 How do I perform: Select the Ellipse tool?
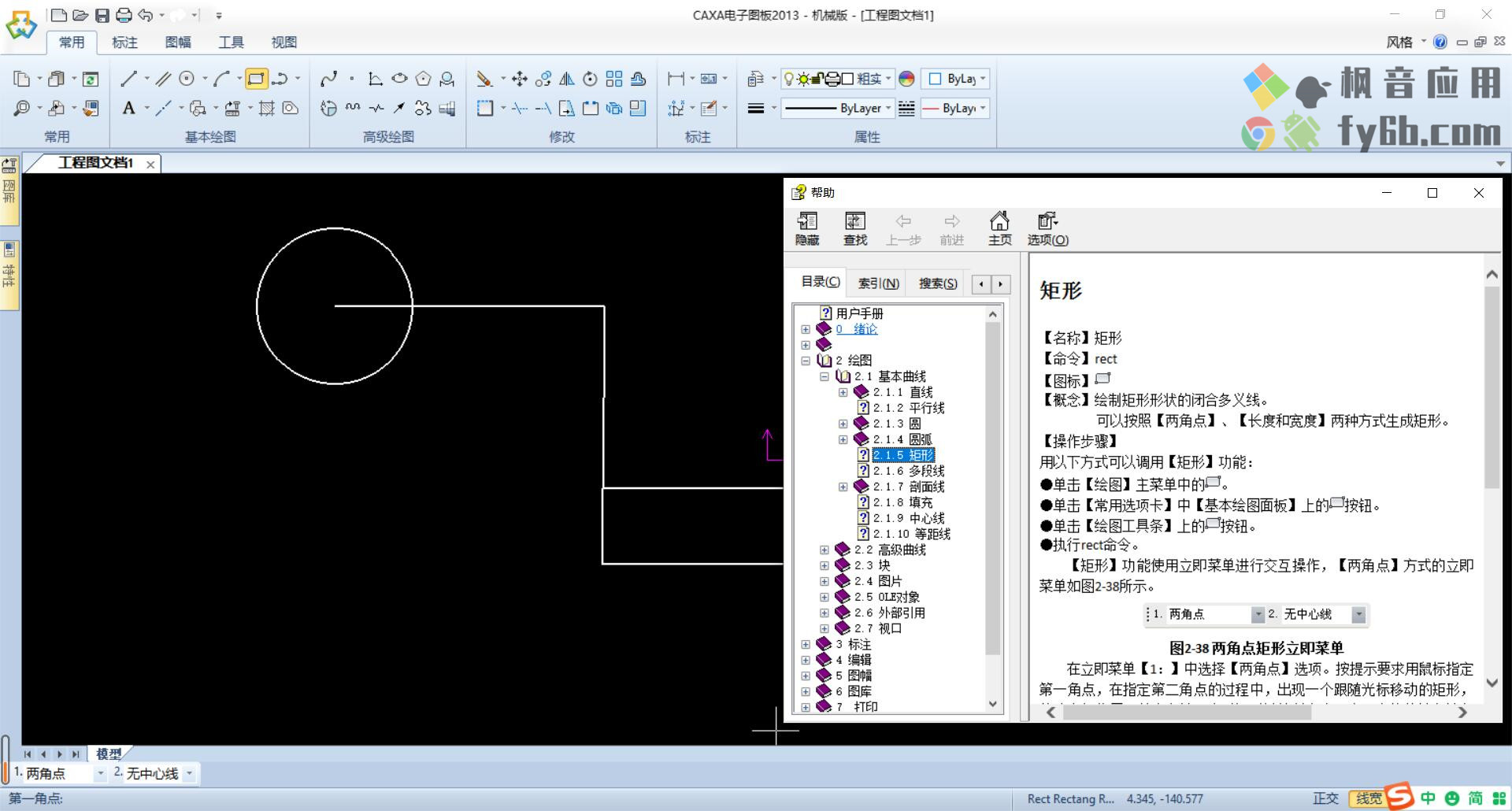[x=399, y=79]
